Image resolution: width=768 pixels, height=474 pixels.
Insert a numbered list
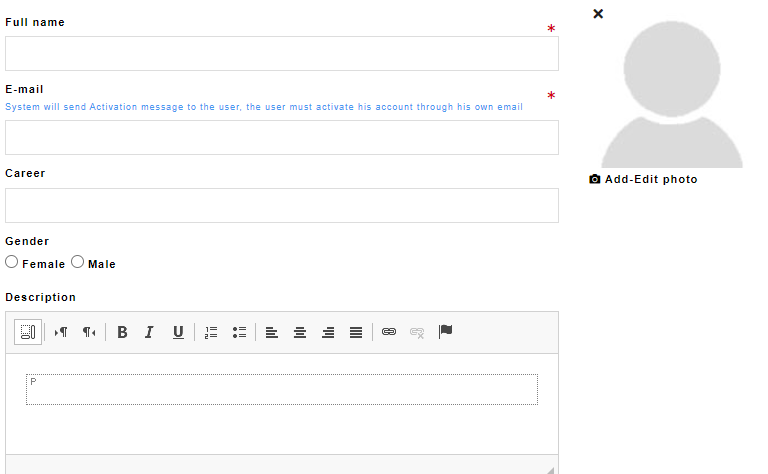click(211, 332)
